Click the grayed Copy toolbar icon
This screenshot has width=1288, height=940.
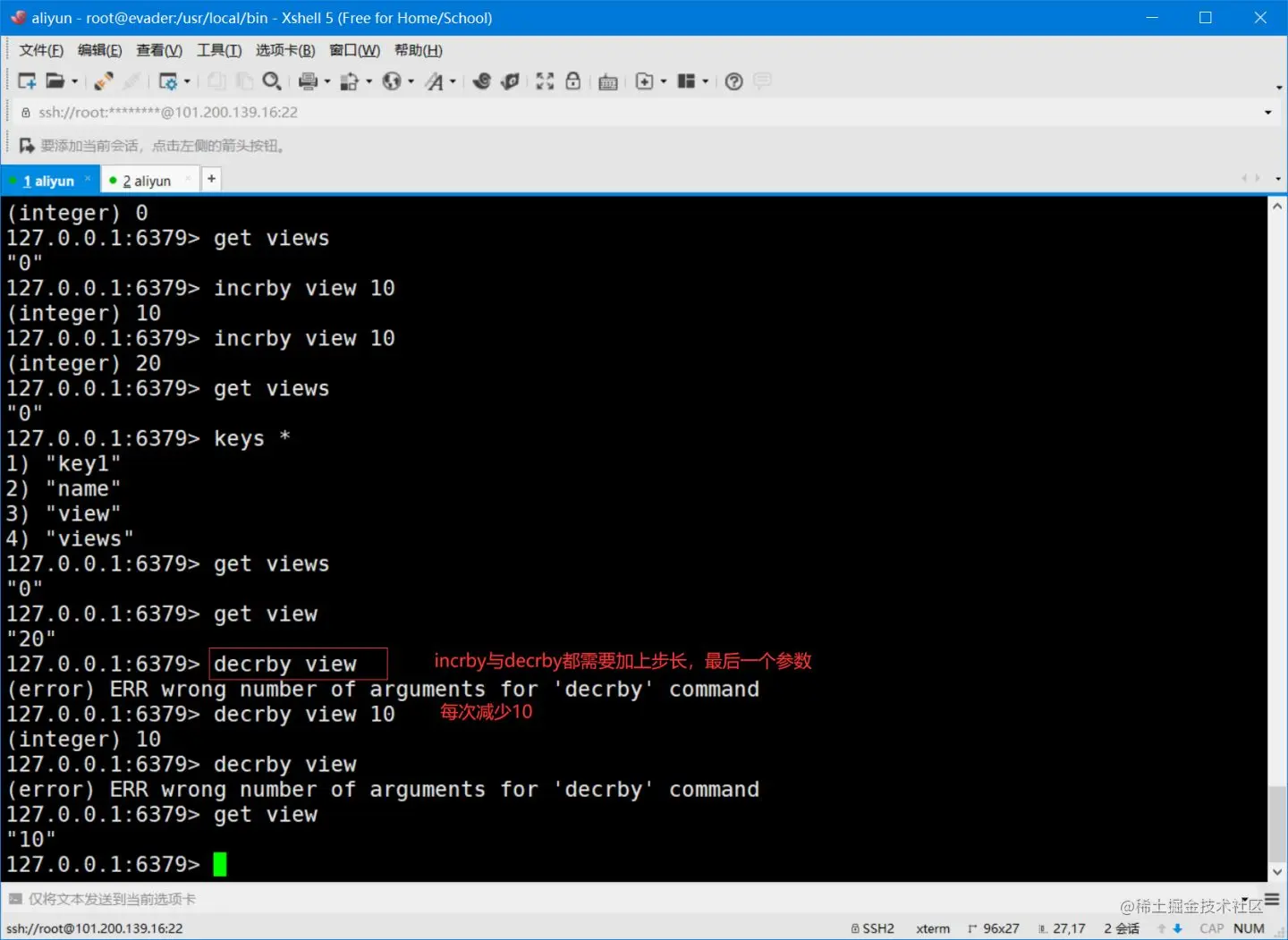216,81
